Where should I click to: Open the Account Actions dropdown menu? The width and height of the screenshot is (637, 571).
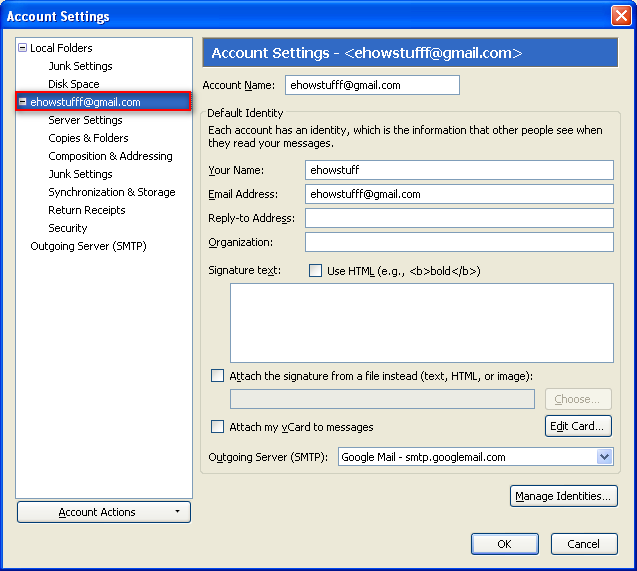104,512
